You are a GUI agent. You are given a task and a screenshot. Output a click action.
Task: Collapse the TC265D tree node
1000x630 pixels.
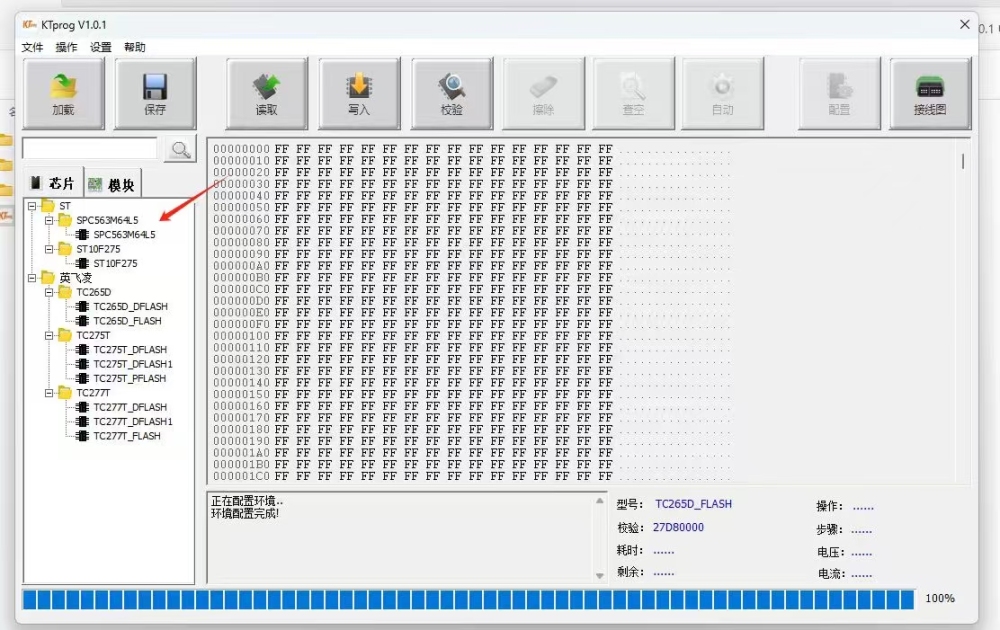click(x=48, y=291)
